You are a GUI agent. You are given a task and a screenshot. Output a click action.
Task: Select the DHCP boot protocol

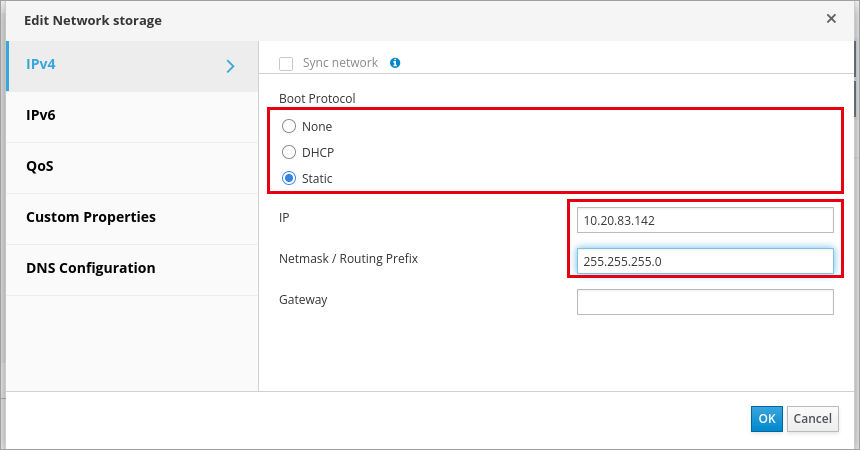(289, 152)
